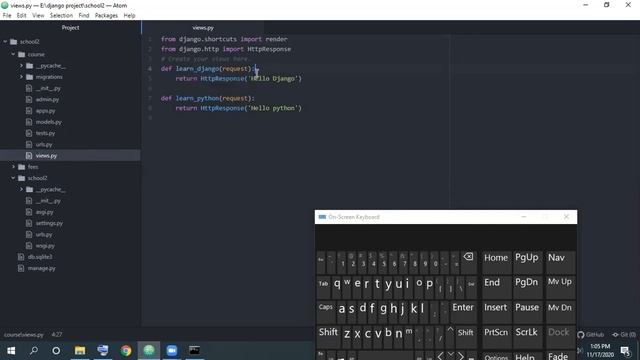Screen dimensions: 640x360
Task: Expand the migrations folder
Action: click(22, 77)
